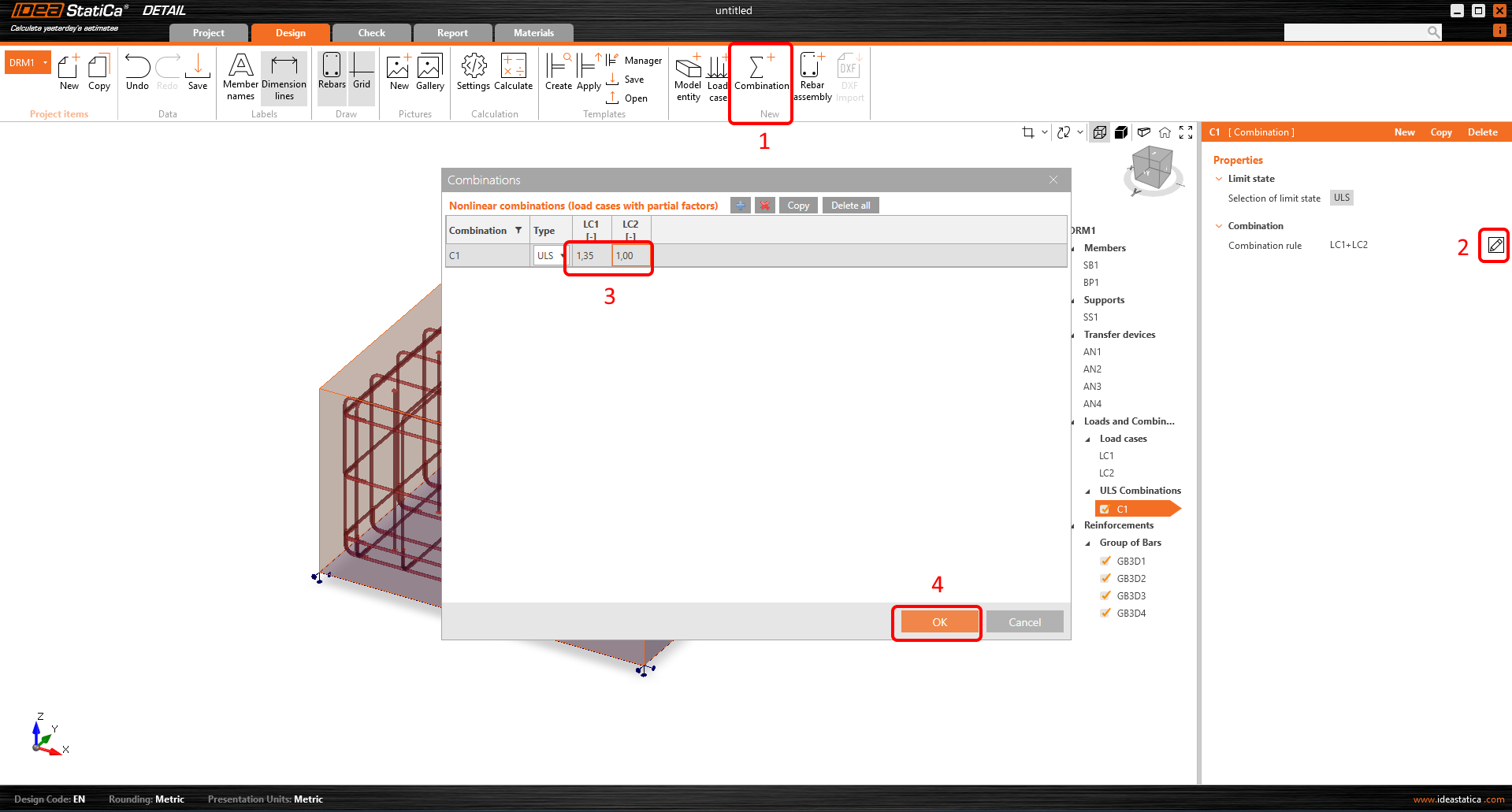Viewport: 1512px width, 812px height.
Task: Select the Rebar assembly tool
Action: [x=812, y=75]
